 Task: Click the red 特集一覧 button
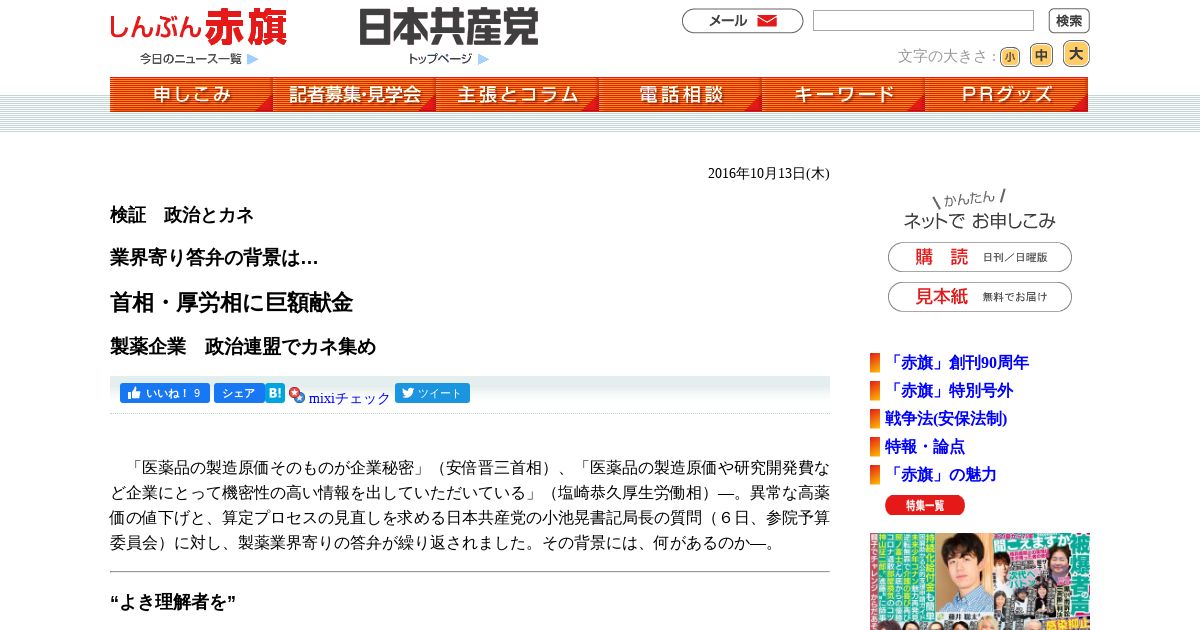[925, 505]
